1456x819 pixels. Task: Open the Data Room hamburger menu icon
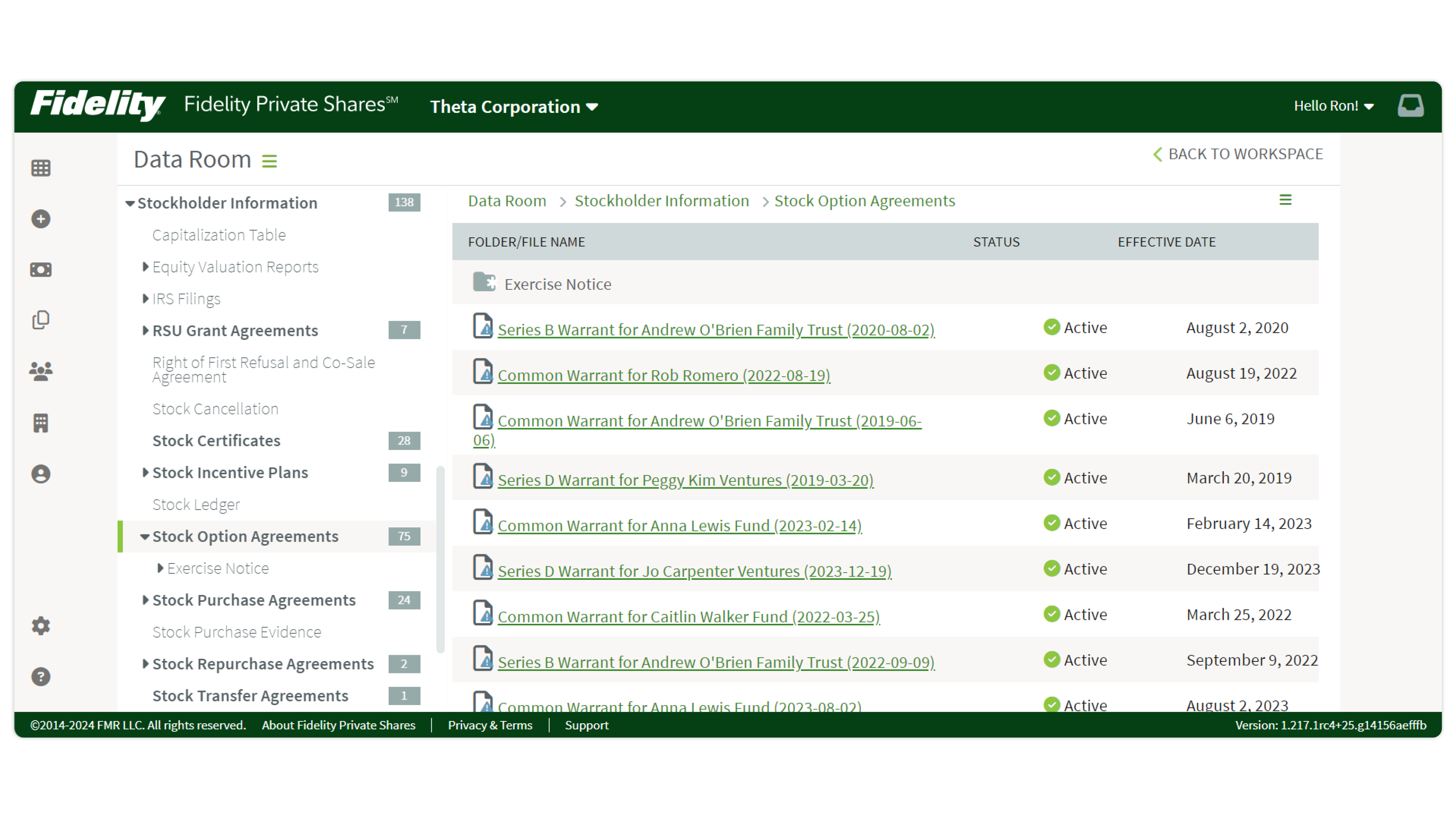click(270, 161)
